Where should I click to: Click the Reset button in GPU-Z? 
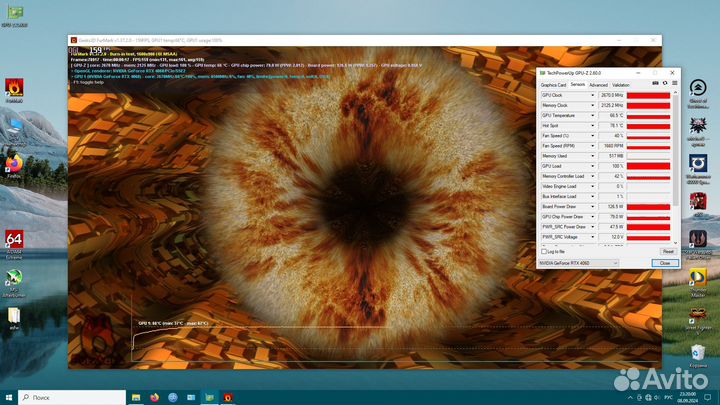(667, 251)
